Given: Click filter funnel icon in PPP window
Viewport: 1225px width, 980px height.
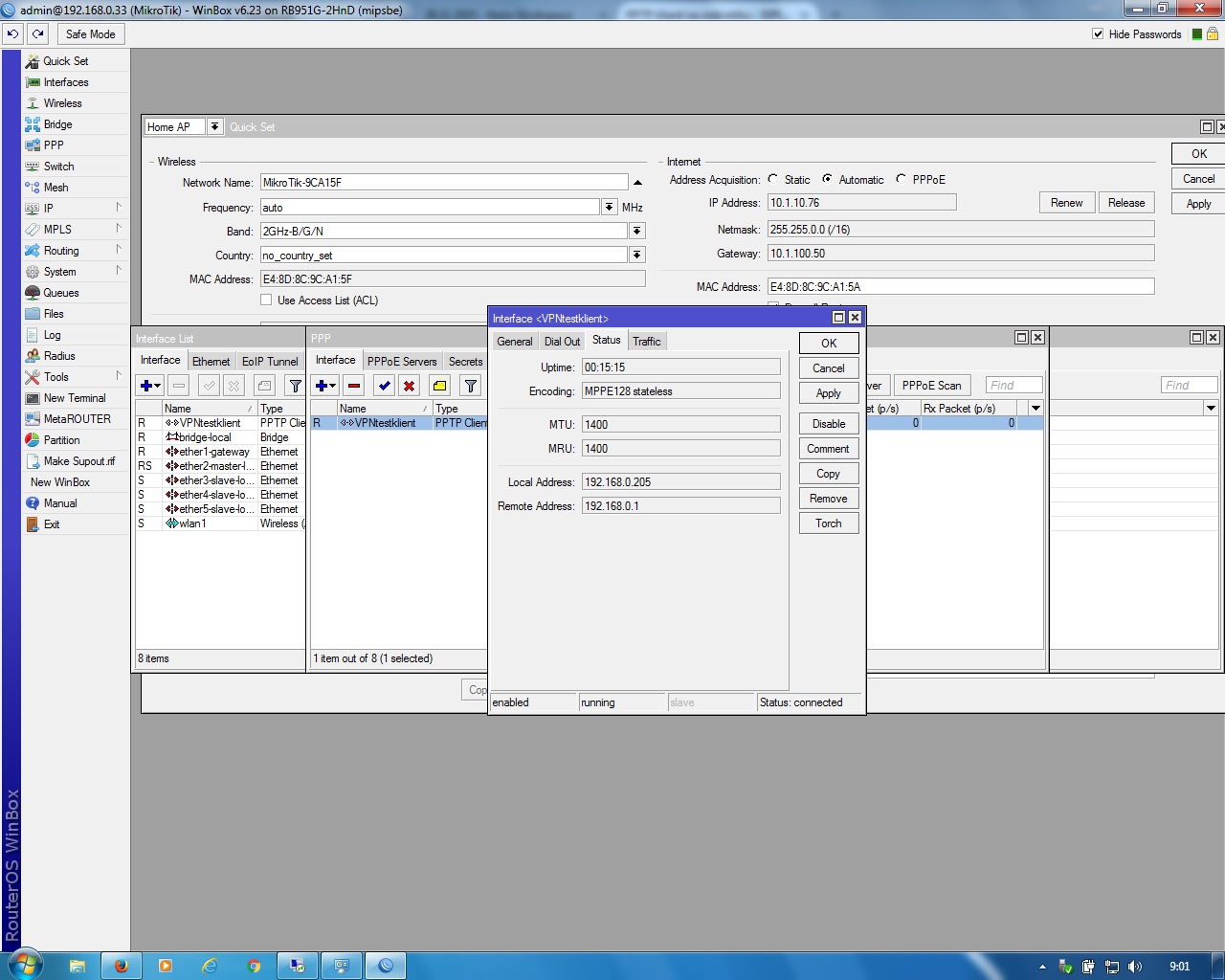Looking at the screenshot, I should 471,386.
